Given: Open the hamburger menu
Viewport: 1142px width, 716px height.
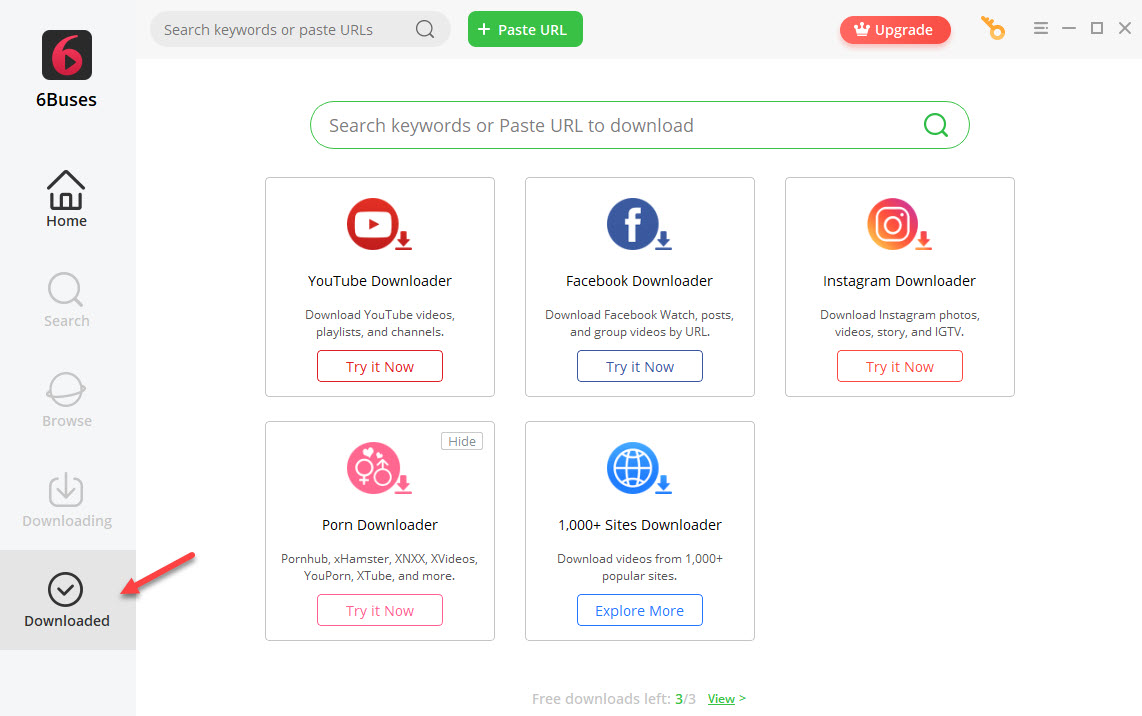Looking at the screenshot, I should (x=1041, y=28).
